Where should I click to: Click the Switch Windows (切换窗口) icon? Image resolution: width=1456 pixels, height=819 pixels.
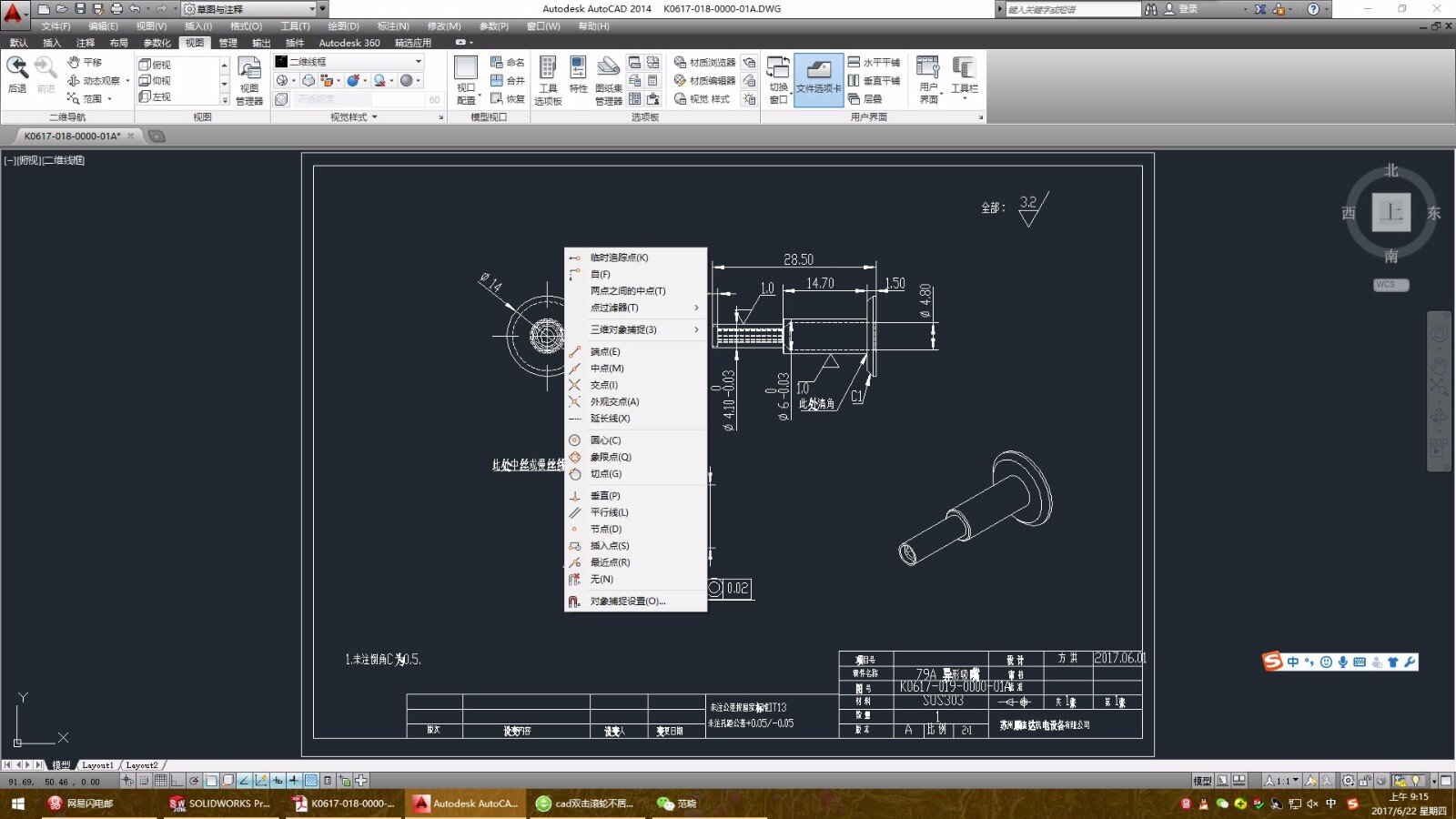tap(778, 80)
